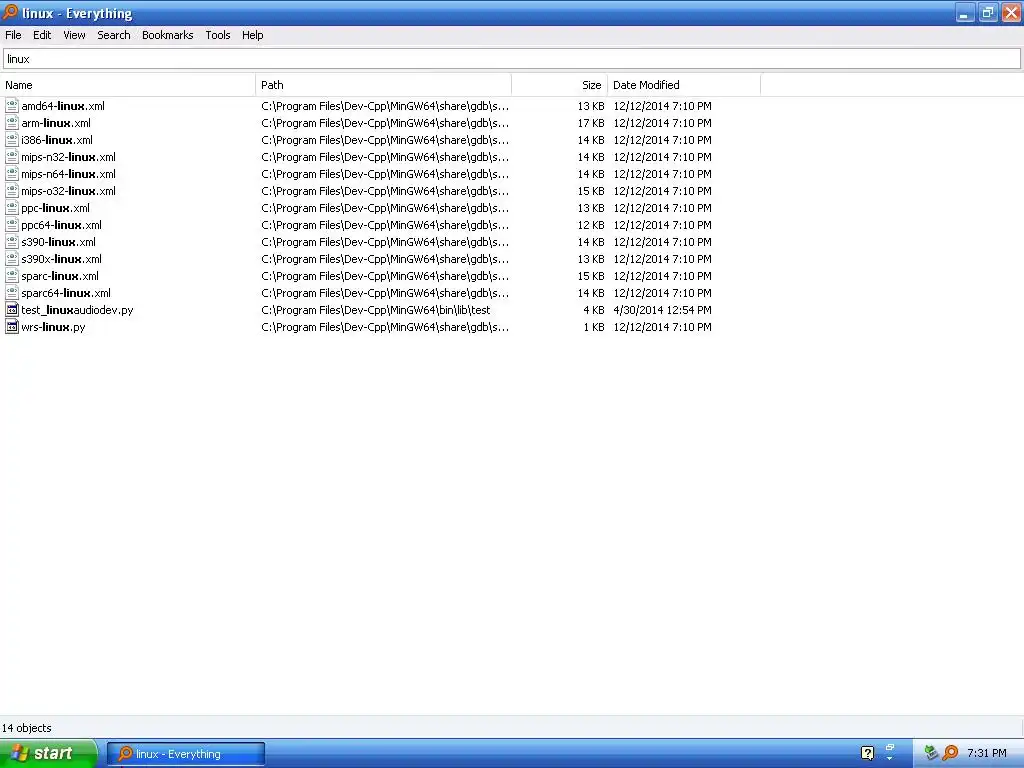Click the mips-n32-linux.xml file icon
Viewport: 1024px width, 768px height.
pyautogui.click(x=12, y=156)
